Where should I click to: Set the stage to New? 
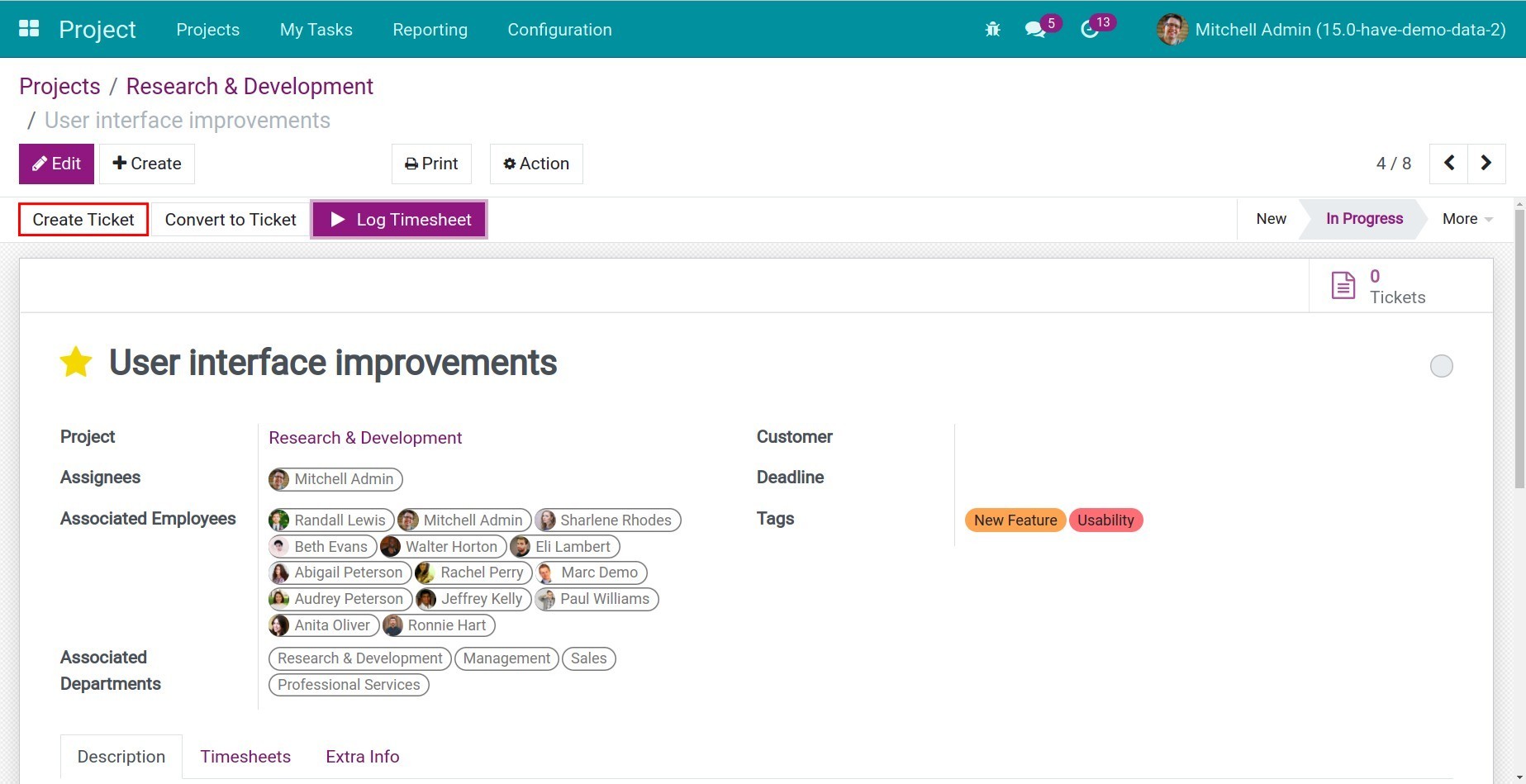pos(1270,218)
